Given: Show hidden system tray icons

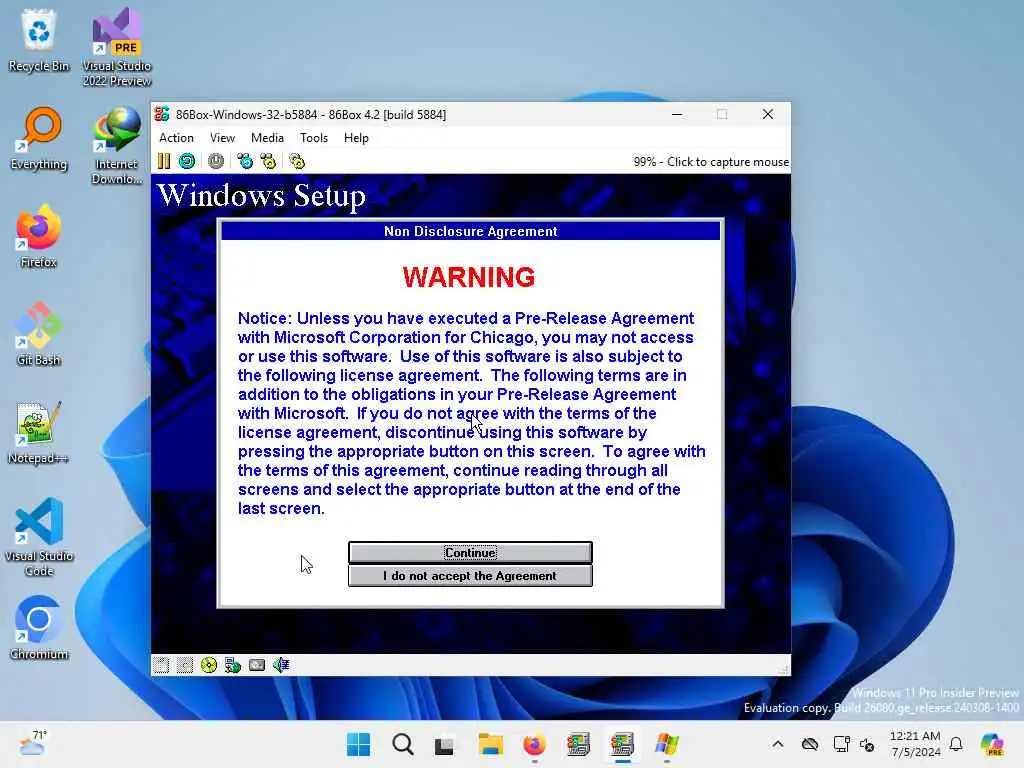Looking at the screenshot, I should 778,744.
